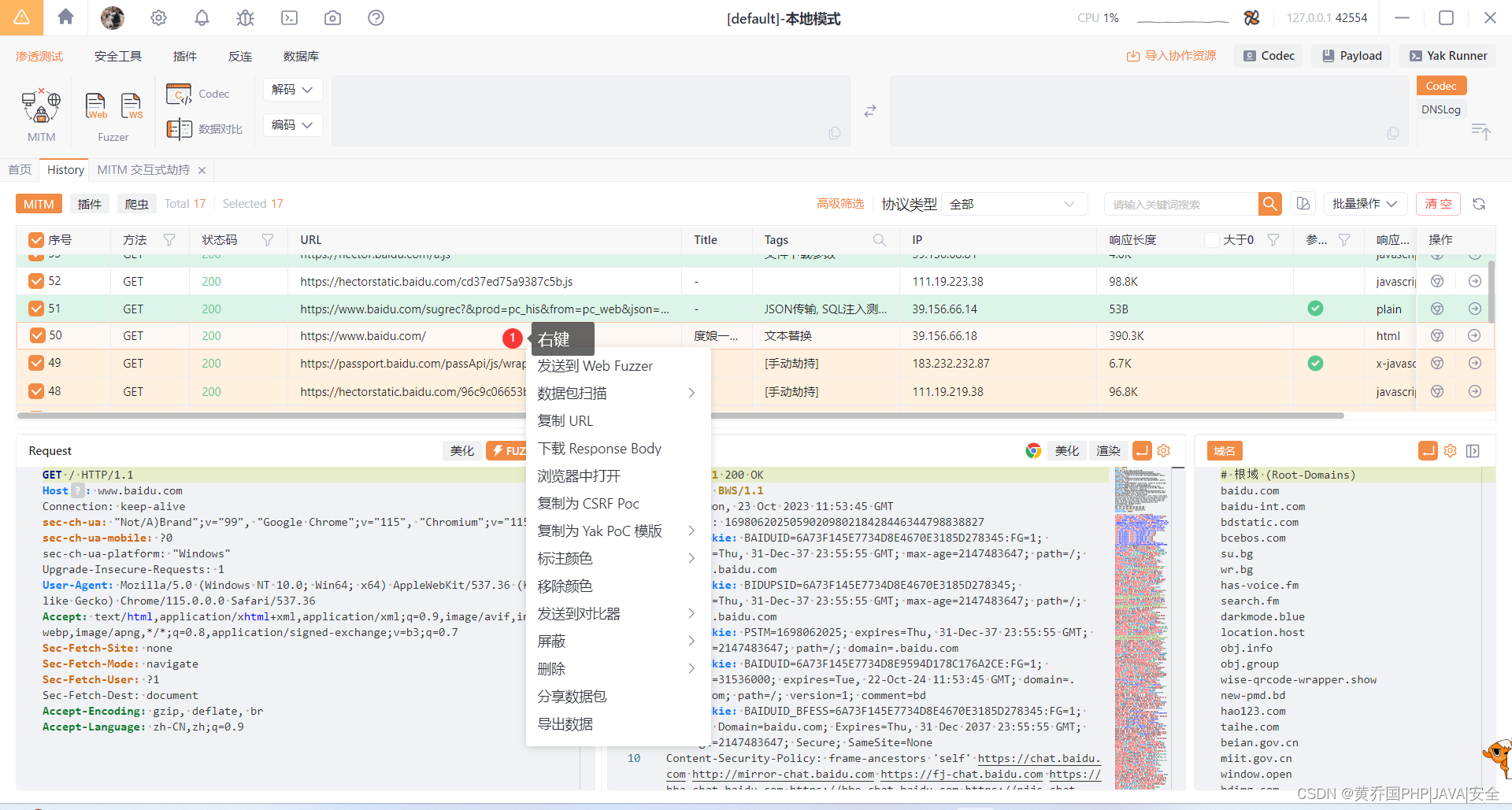Click 导入协作资源 link
This screenshot has height=810, width=1512.
[1171, 56]
